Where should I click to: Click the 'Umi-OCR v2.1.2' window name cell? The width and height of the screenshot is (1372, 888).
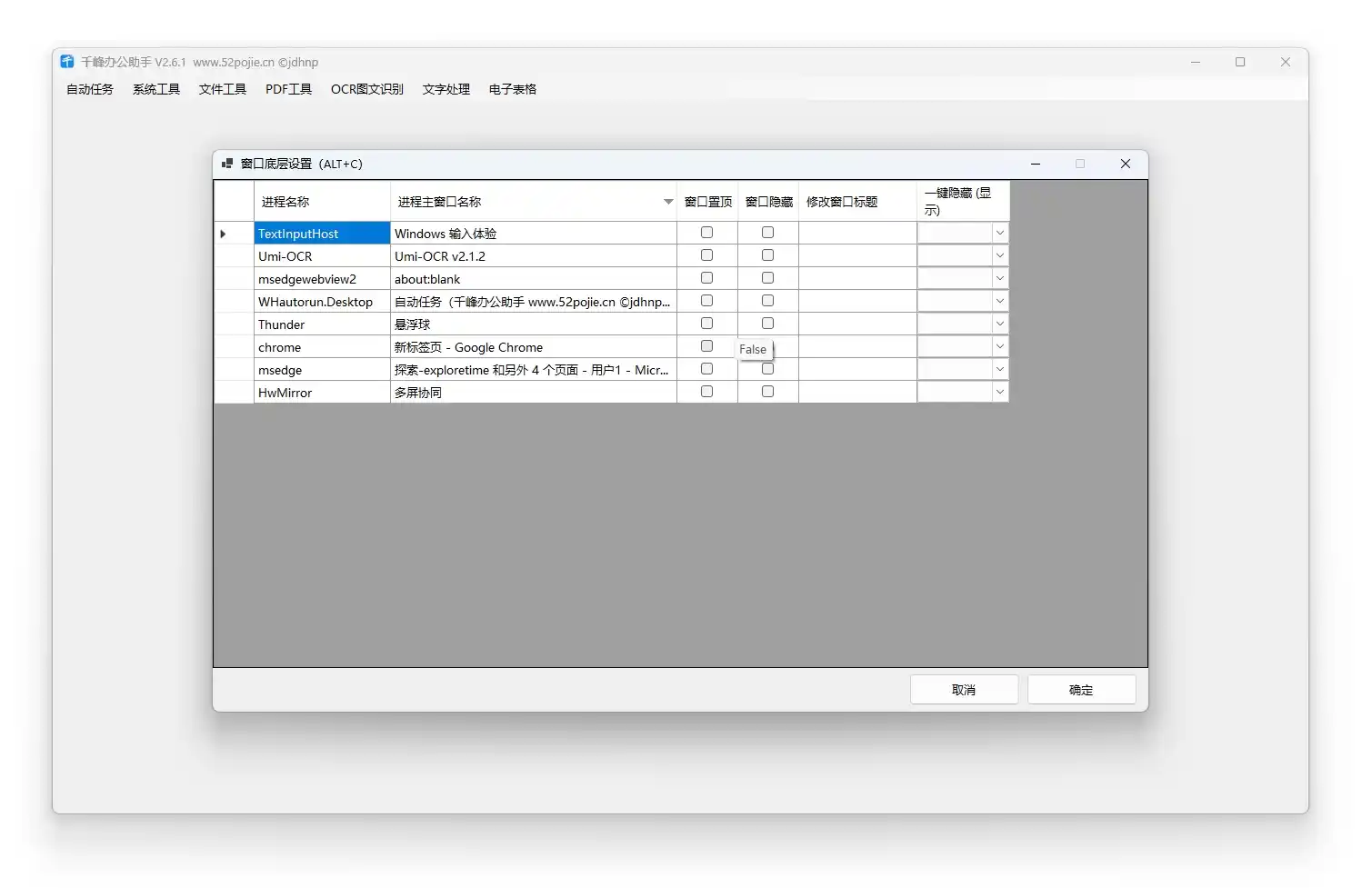[534, 256]
